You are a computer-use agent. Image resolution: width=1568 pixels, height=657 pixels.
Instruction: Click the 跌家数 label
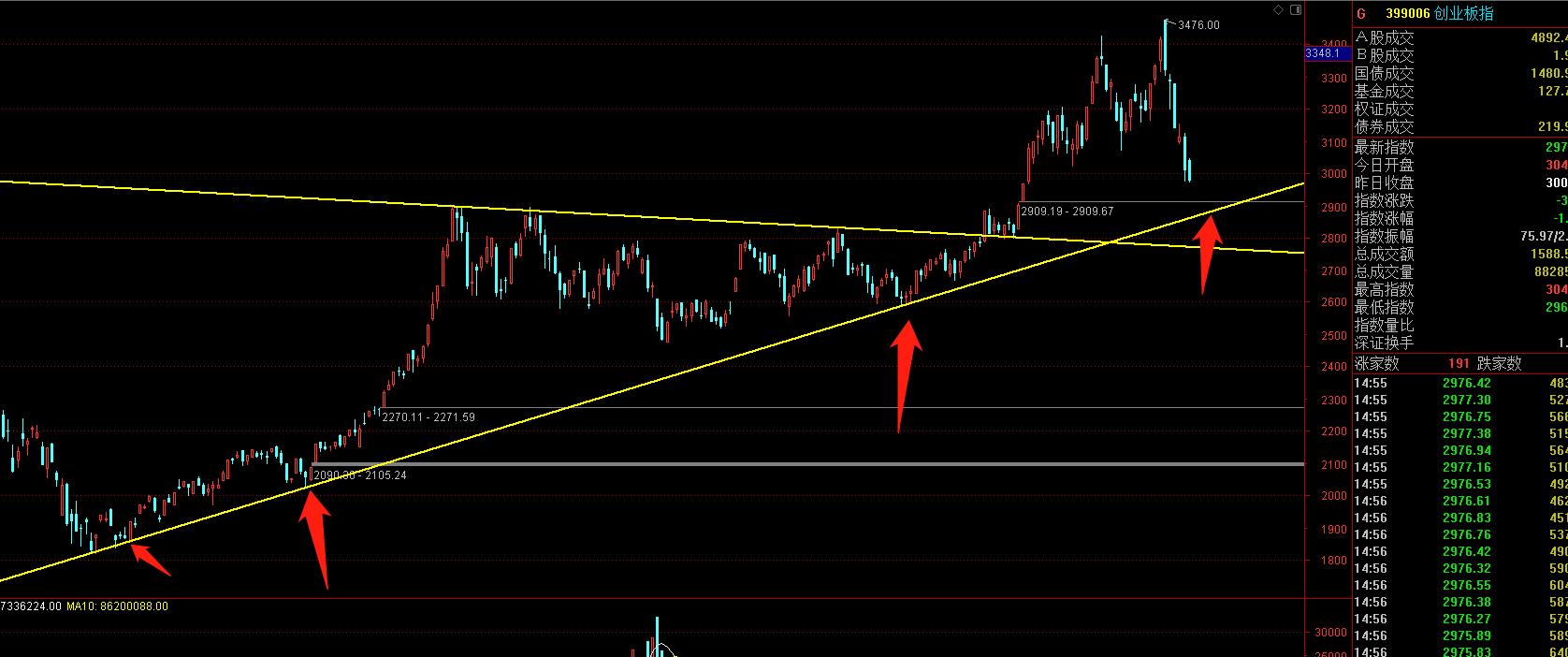point(1500,364)
